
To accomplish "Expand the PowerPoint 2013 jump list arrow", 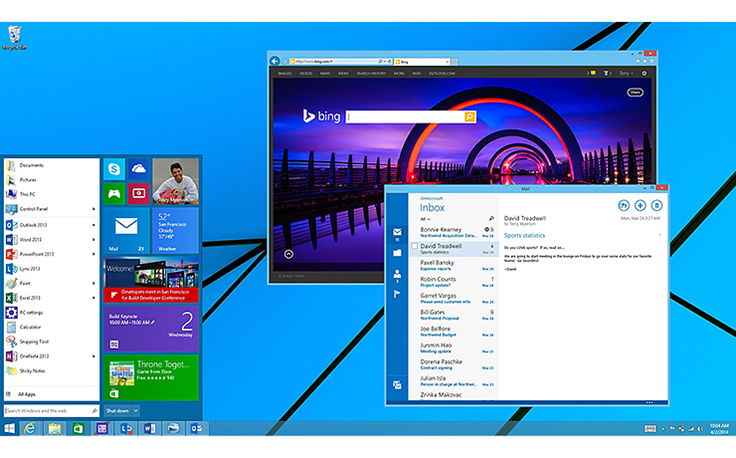I will coord(93,254).
